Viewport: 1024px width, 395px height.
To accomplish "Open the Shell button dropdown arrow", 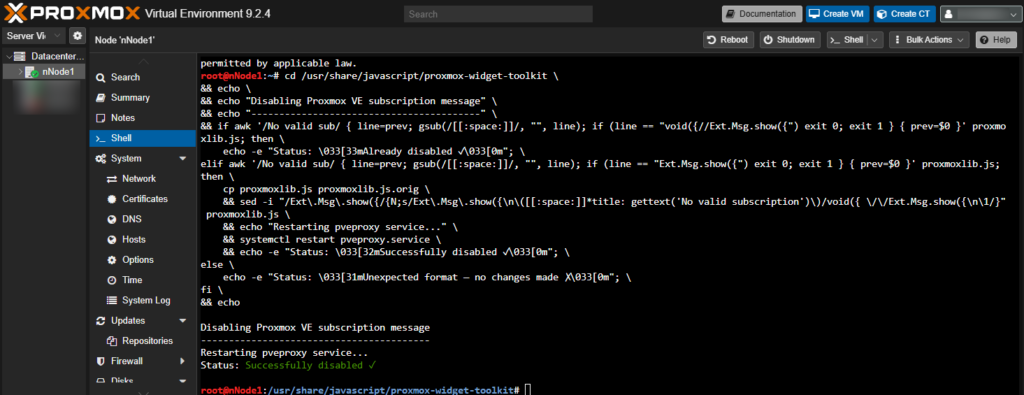I will coord(875,40).
